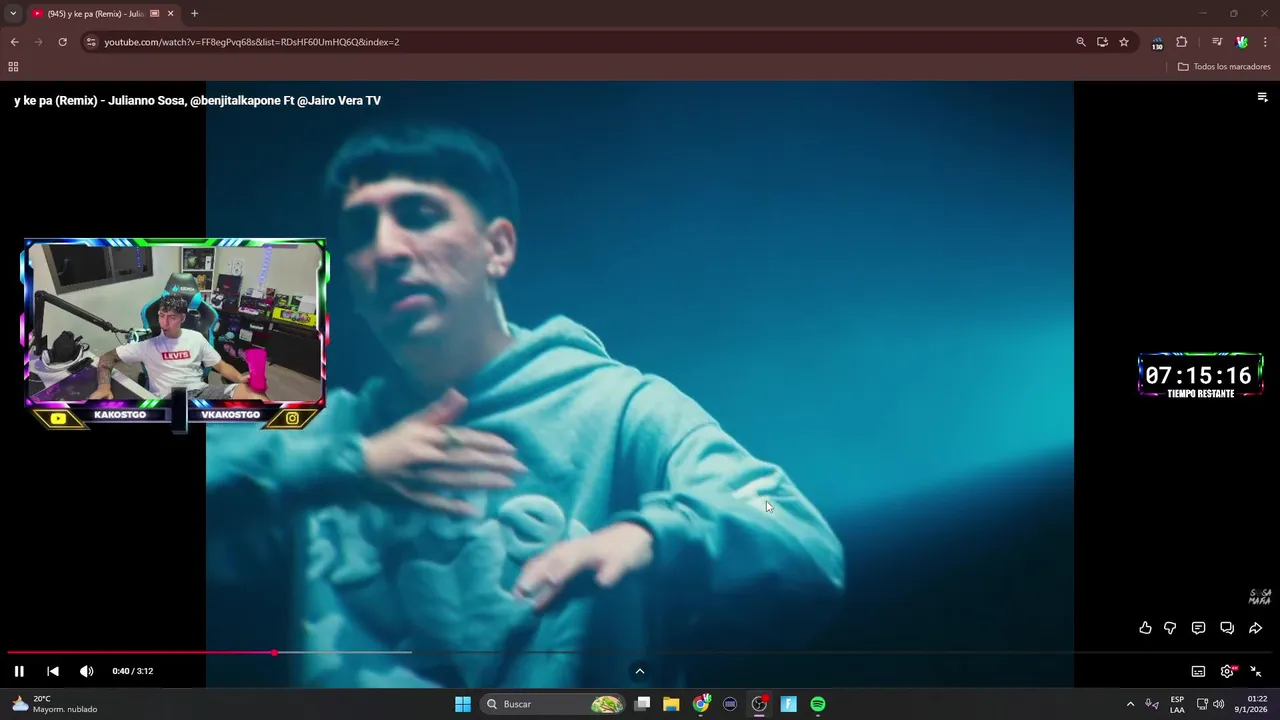Open the player settings gear

pos(1227,671)
